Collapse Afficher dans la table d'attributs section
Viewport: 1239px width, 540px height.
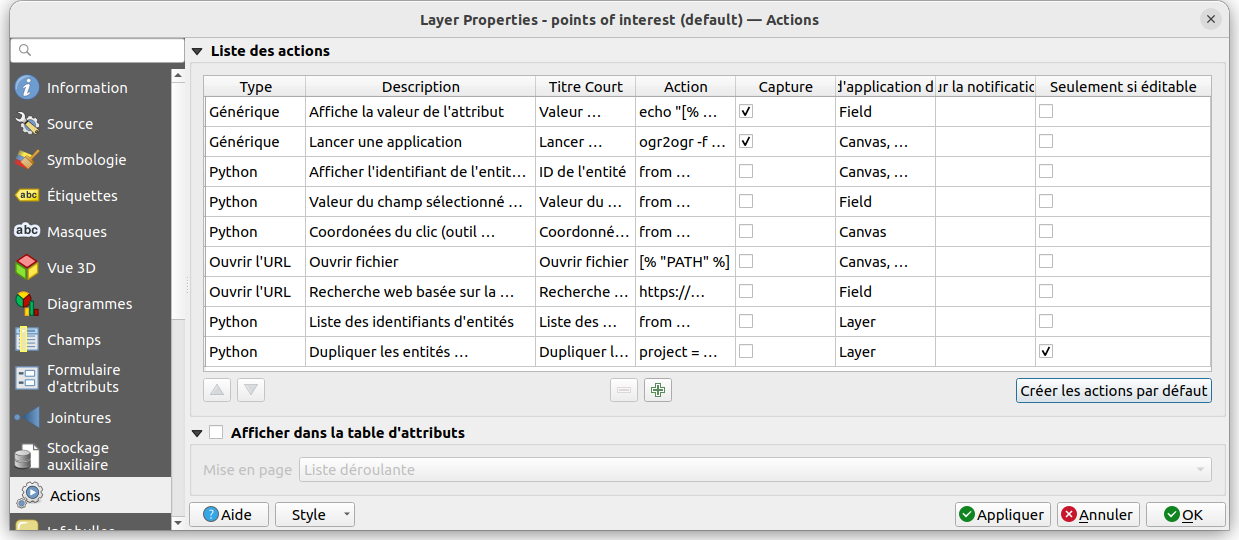point(198,433)
